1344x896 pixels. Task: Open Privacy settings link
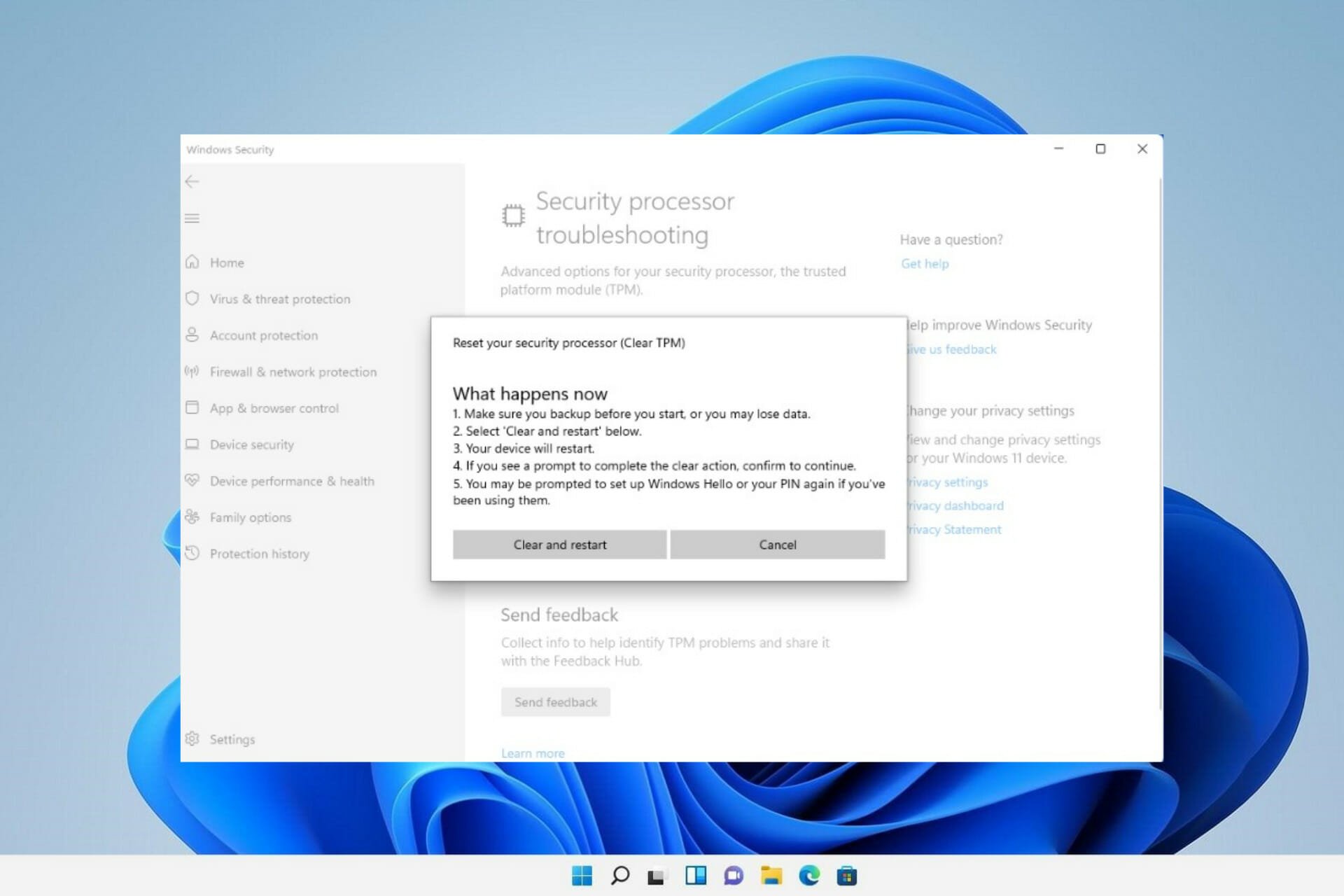(x=947, y=482)
